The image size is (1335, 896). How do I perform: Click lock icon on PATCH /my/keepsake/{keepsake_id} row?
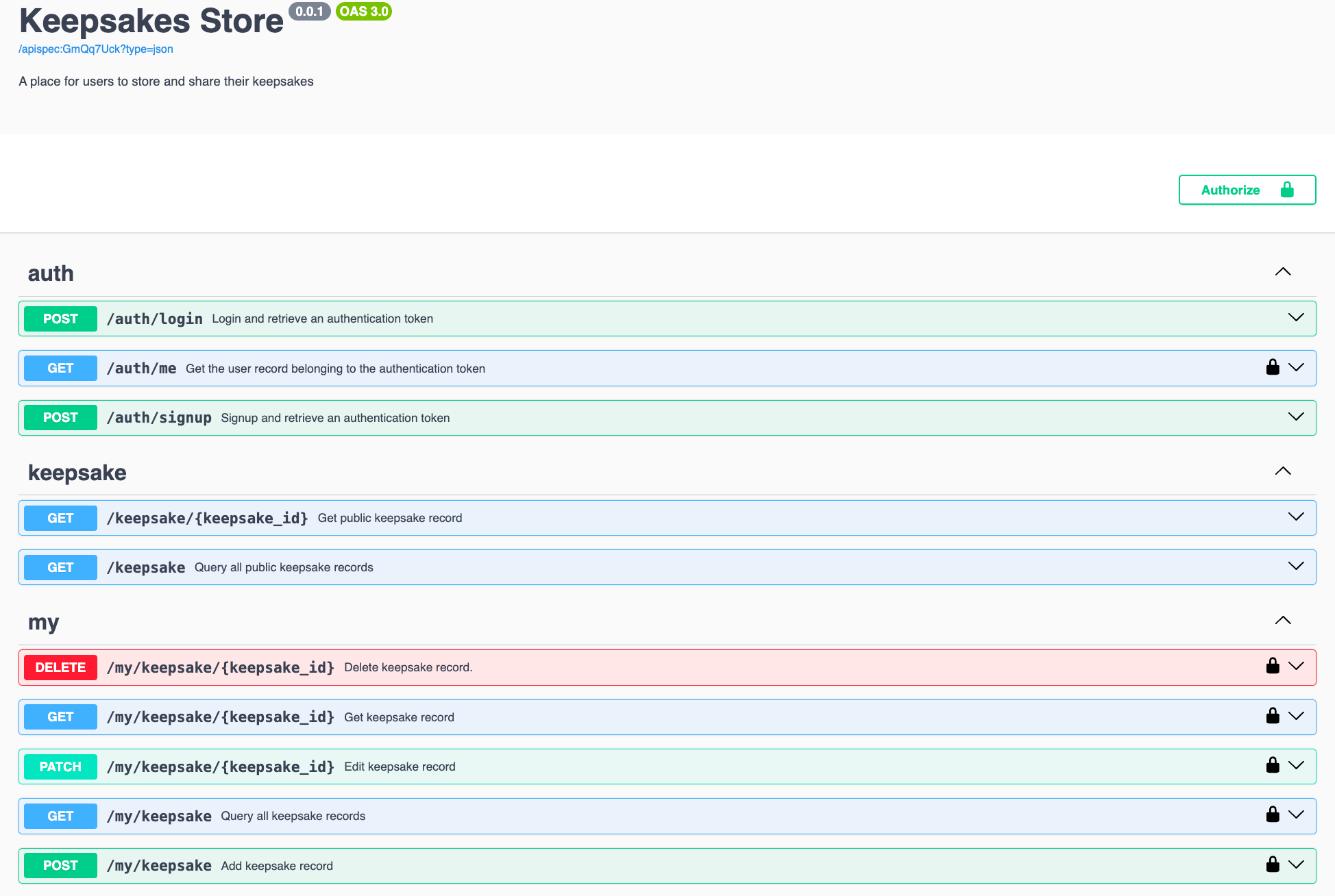1273,765
